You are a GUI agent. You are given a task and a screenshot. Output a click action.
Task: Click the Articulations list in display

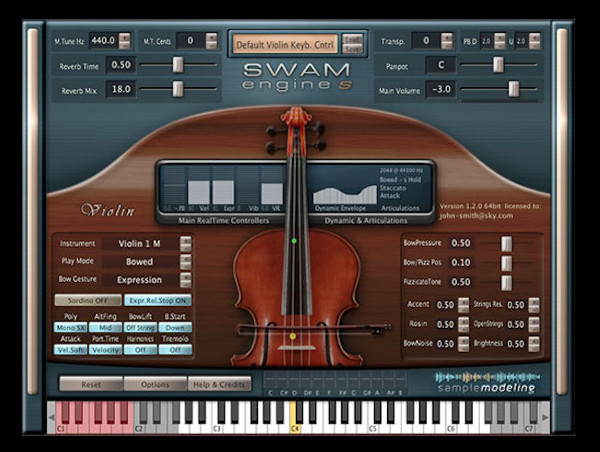point(400,188)
